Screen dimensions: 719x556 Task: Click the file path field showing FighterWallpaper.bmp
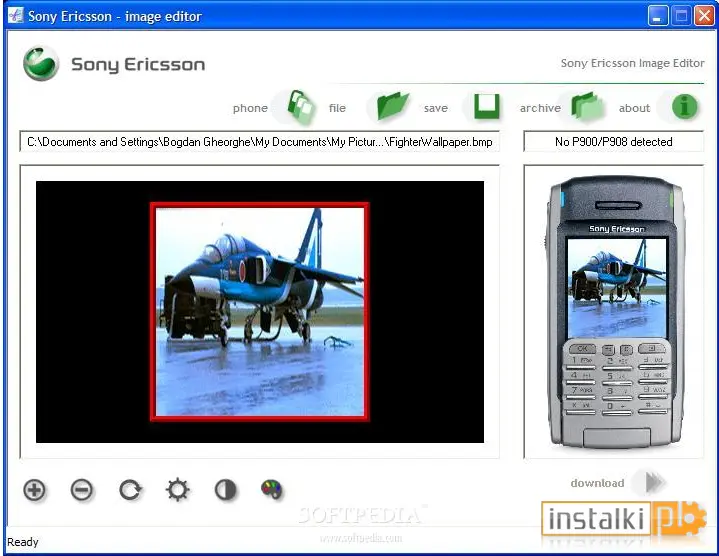[260, 142]
